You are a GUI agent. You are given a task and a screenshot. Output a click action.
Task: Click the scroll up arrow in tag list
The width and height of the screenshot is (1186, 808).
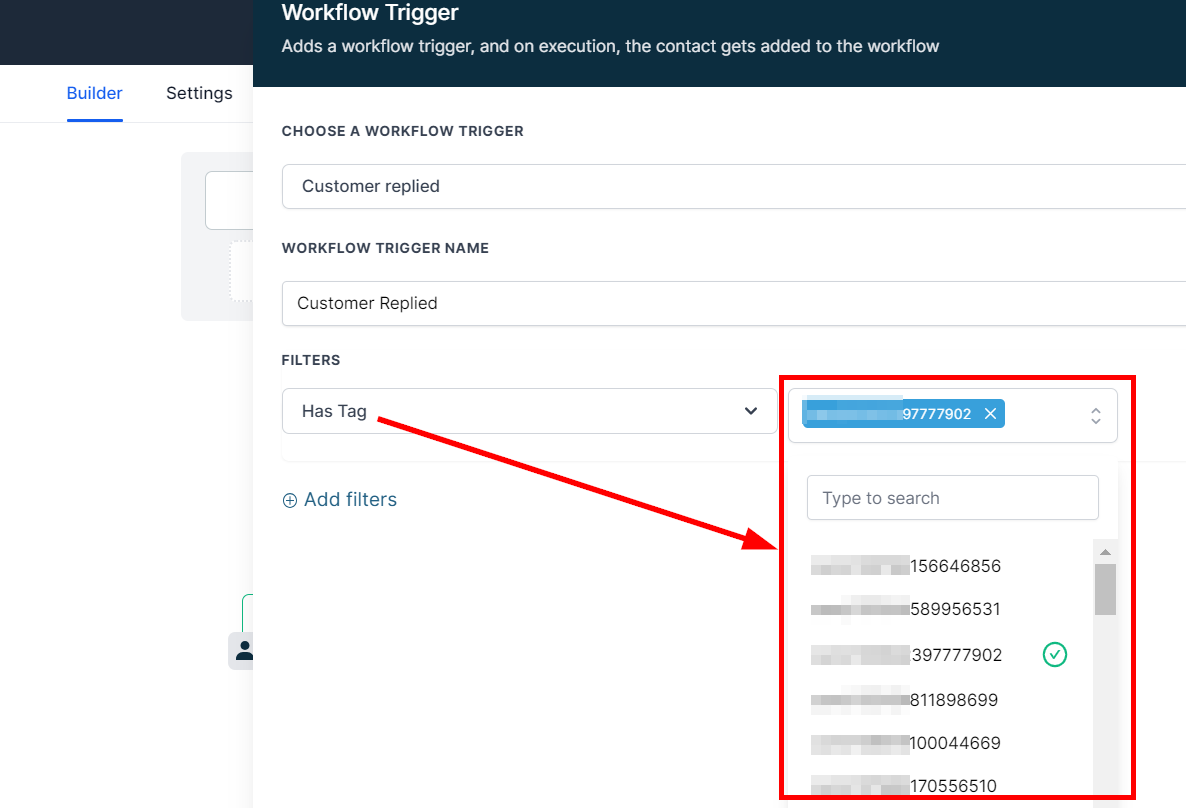pyautogui.click(x=1105, y=552)
